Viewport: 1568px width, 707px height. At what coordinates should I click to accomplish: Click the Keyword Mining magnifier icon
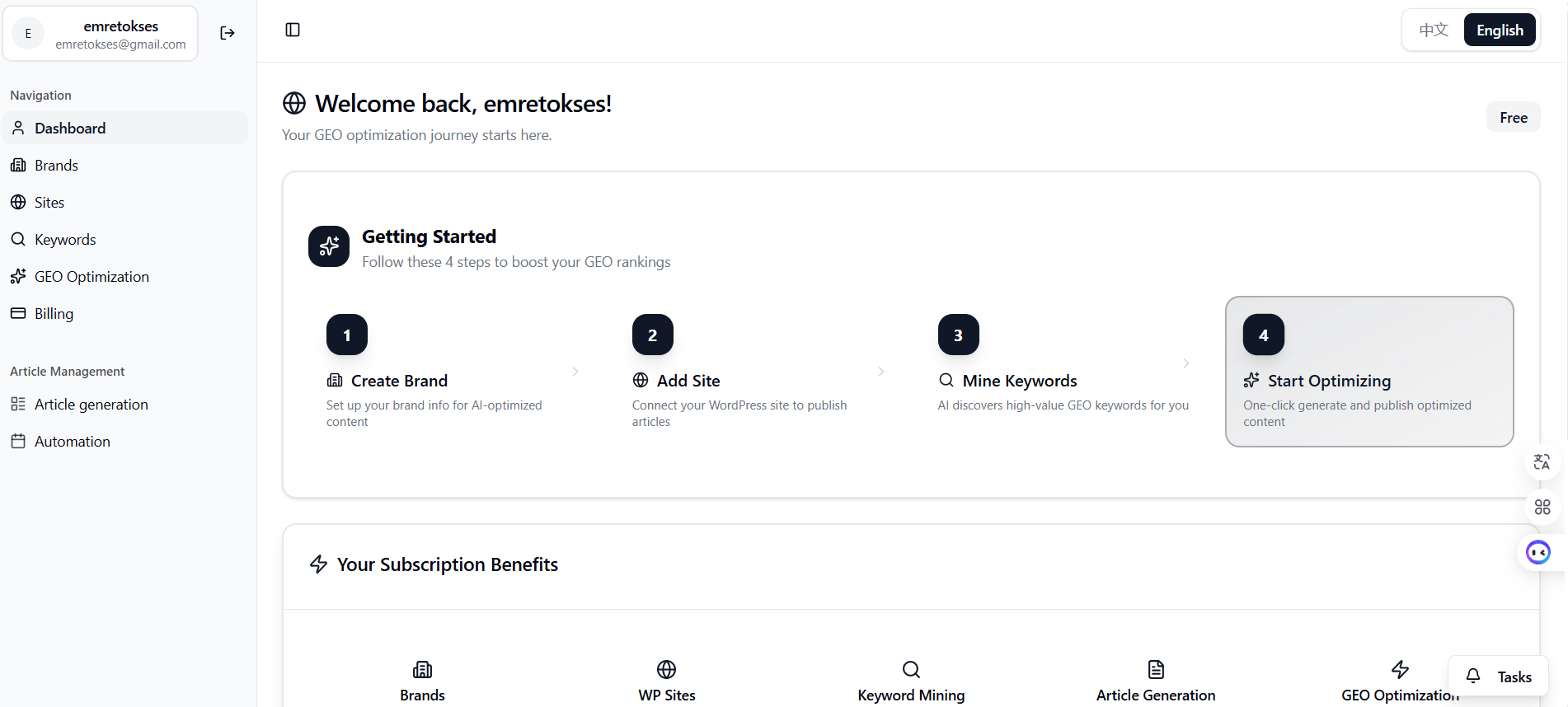tap(911, 669)
